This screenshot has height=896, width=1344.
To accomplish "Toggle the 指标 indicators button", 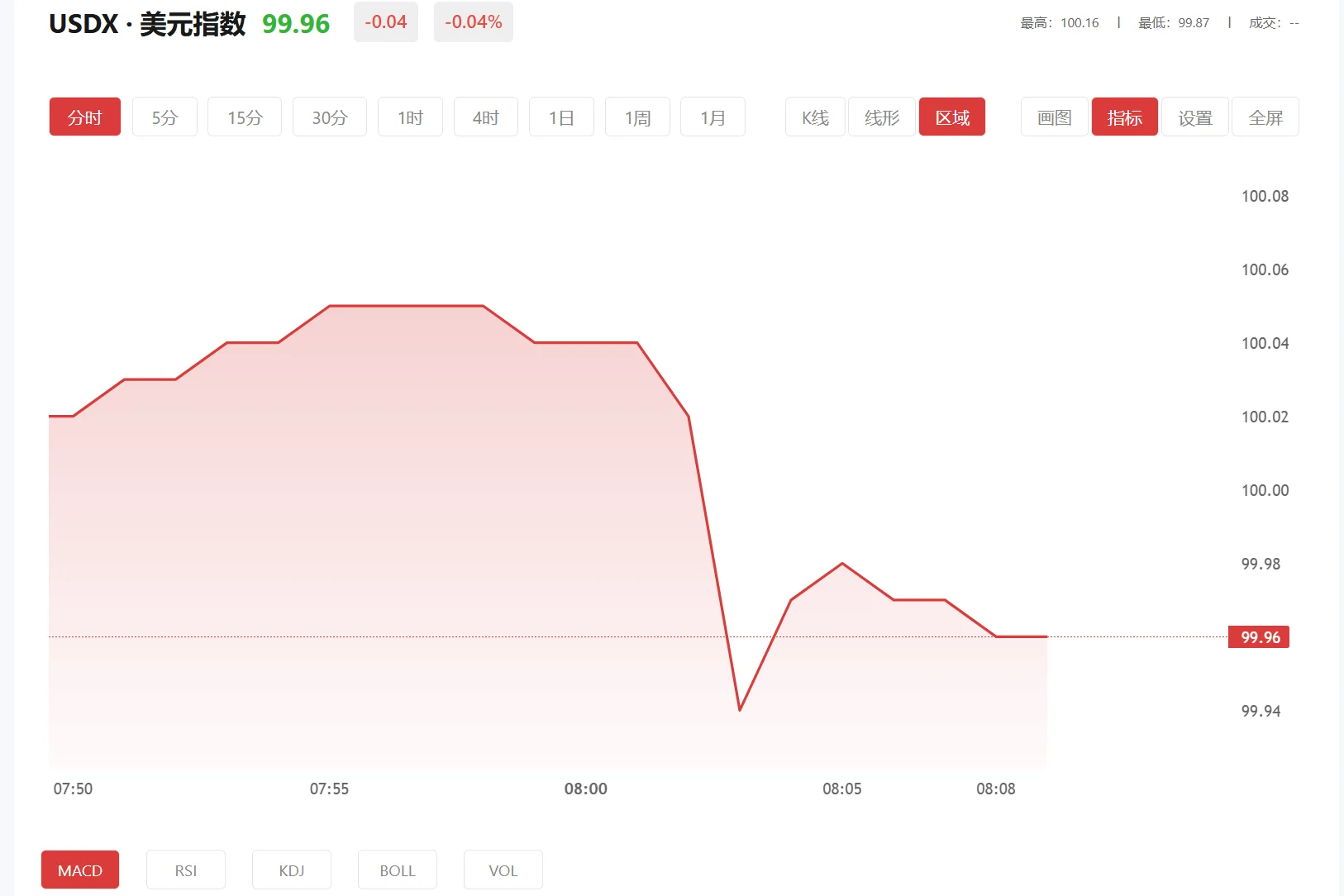I will [1124, 117].
